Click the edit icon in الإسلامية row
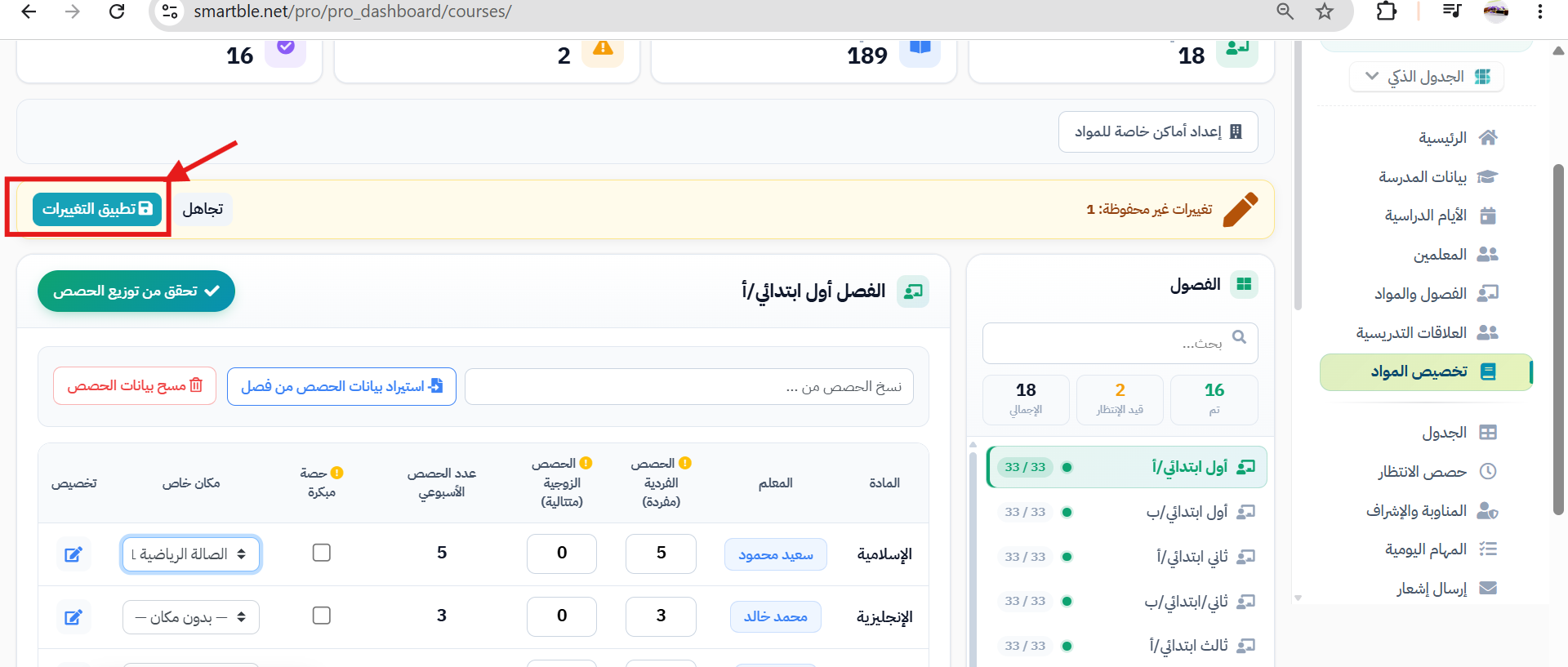This screenshot has width=1568, height=667. [x=73, y=554]
